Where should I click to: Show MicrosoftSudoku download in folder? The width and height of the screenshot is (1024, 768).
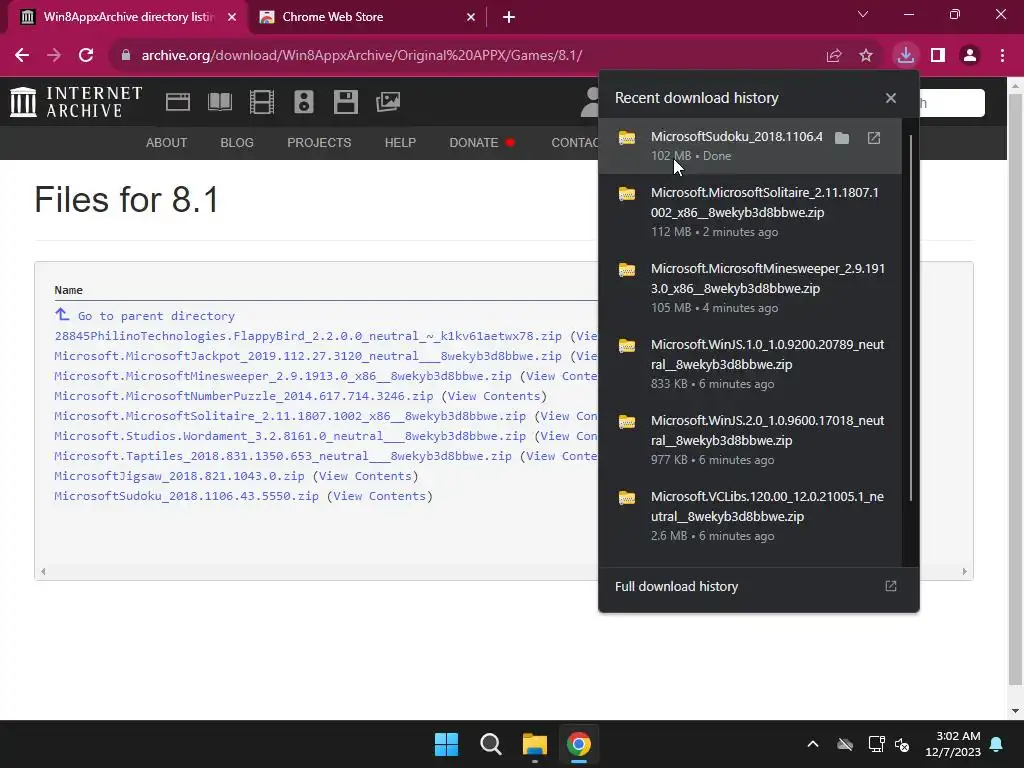[842, 138]
